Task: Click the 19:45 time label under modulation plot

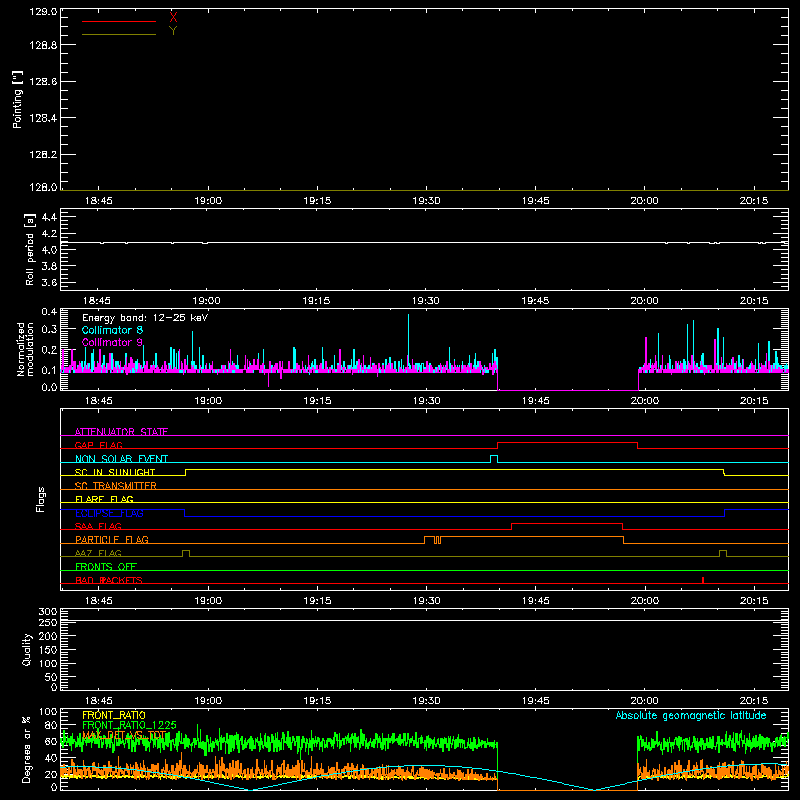Action: click(536, 401)
